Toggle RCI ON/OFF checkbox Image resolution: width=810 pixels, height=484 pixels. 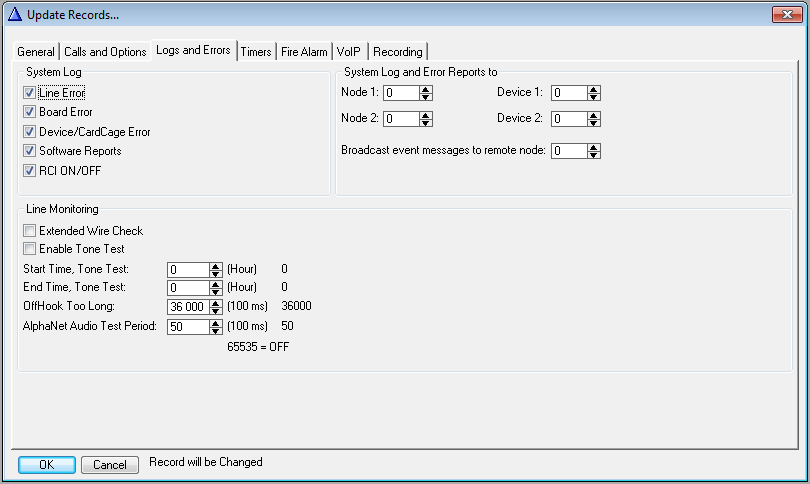click(30, 170)
